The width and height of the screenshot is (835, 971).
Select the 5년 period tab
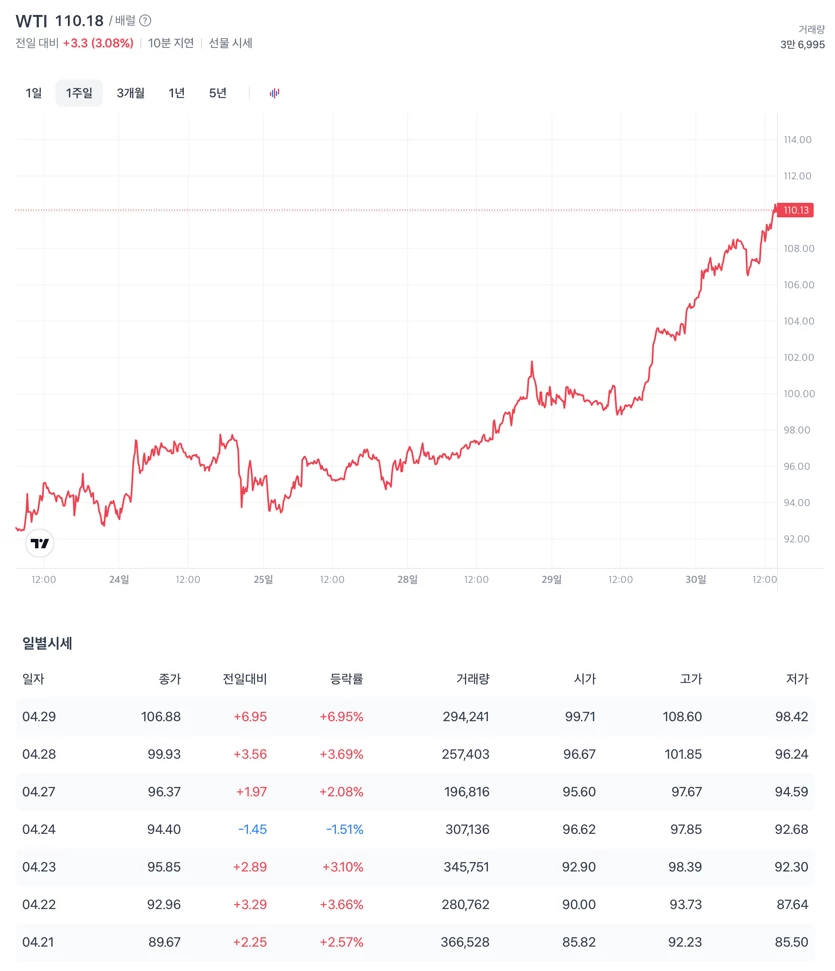pyautogui.click(x=217, y=93)
